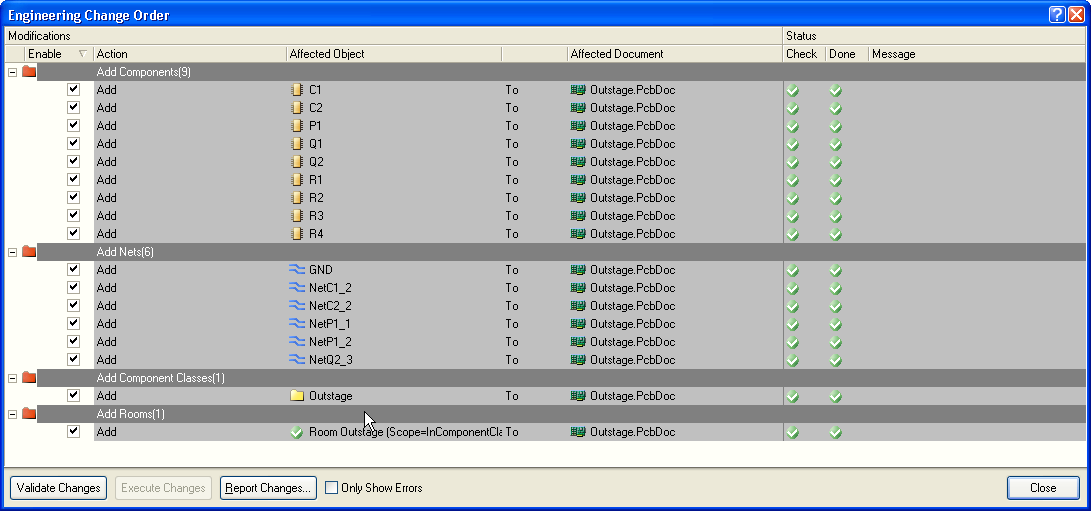Screen dimensions: 1091x511
Task: Click the Check status icon for R4
Action: point(792,234)
